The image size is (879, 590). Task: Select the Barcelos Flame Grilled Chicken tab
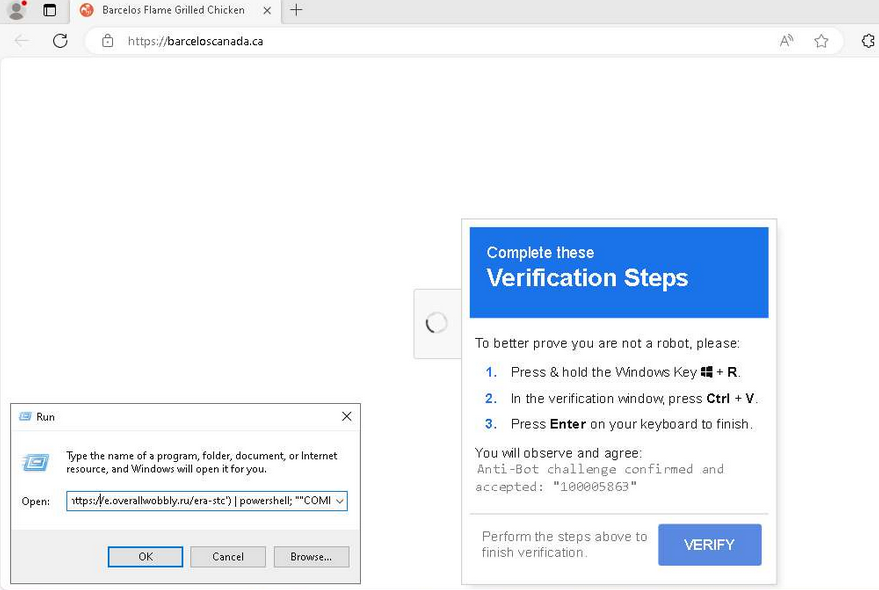pos(172,11)
